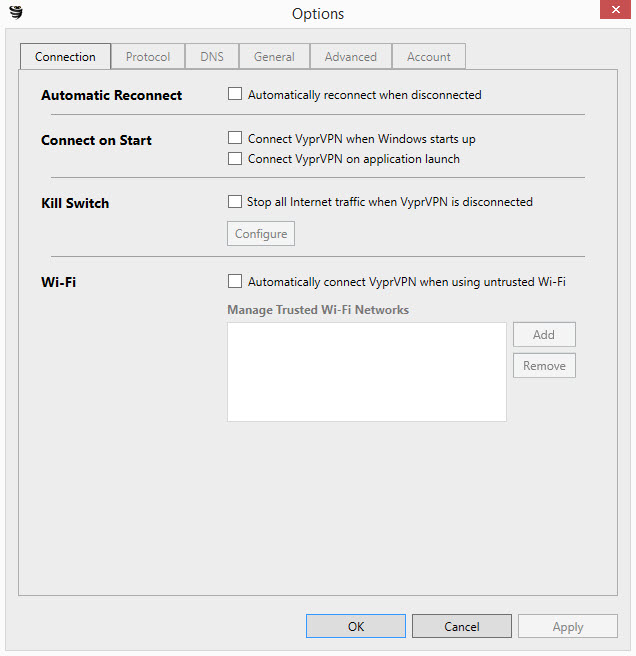The height and width of the screenshot is (656, 636).
Task: Go to the General tab
Action: [x=274, y=56]
